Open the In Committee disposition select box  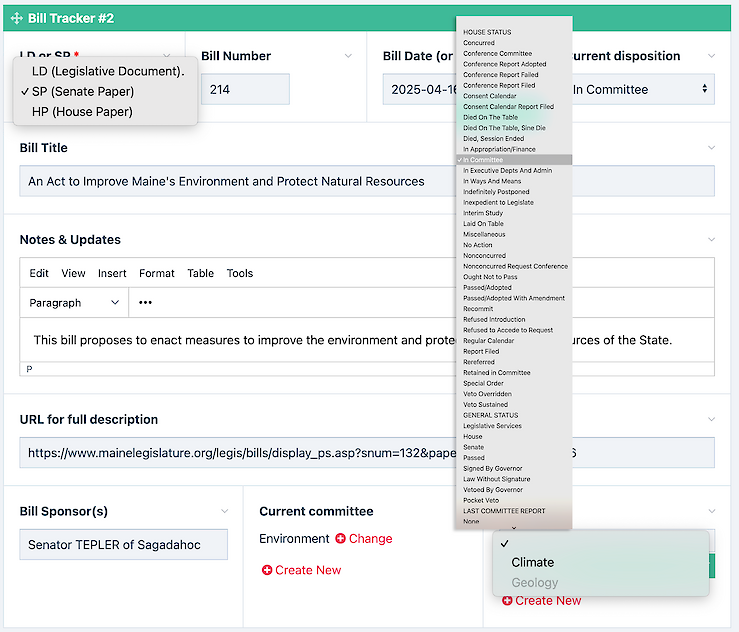pos(643,89)
